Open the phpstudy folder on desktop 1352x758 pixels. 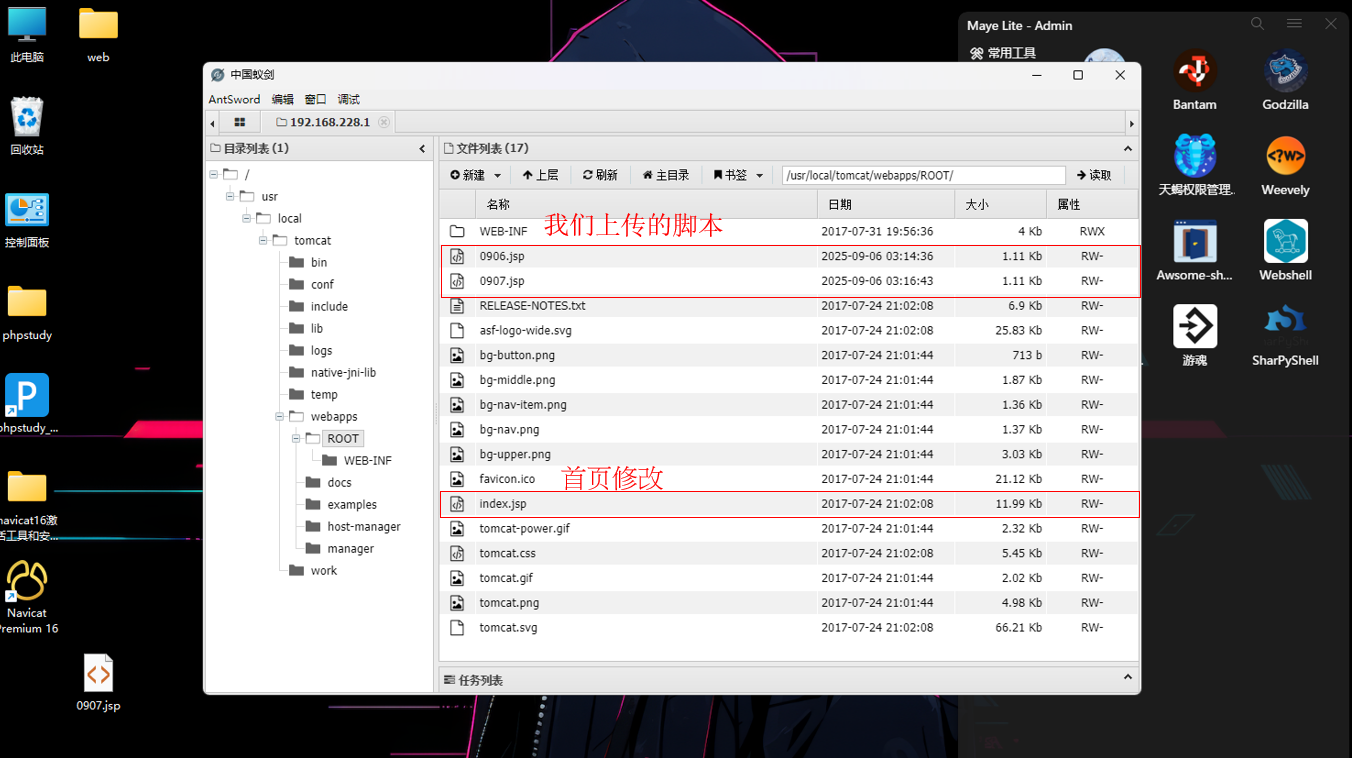click(x=27, y=313)
